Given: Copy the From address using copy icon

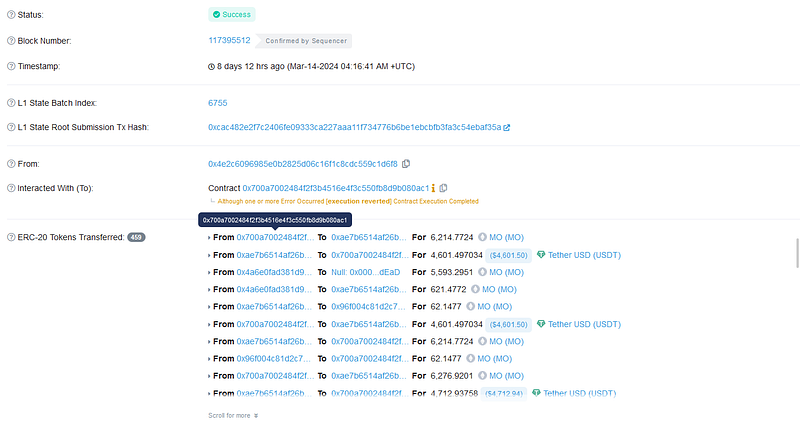Looking at the screenshot, I should pos(406,163).
